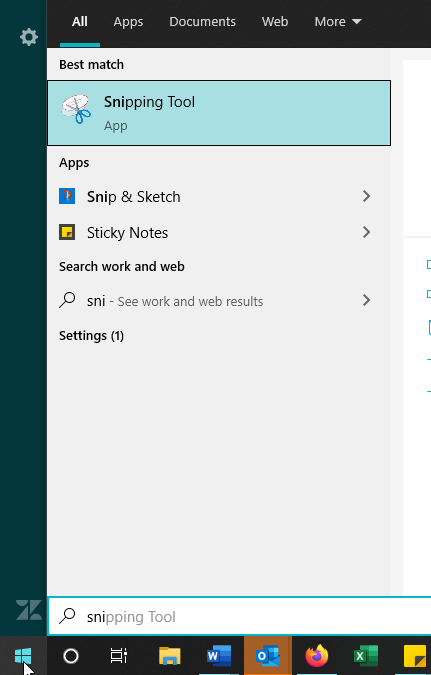431x675 pixels.
Task: Open Firefox from taskbar
Action: [317, 656]
